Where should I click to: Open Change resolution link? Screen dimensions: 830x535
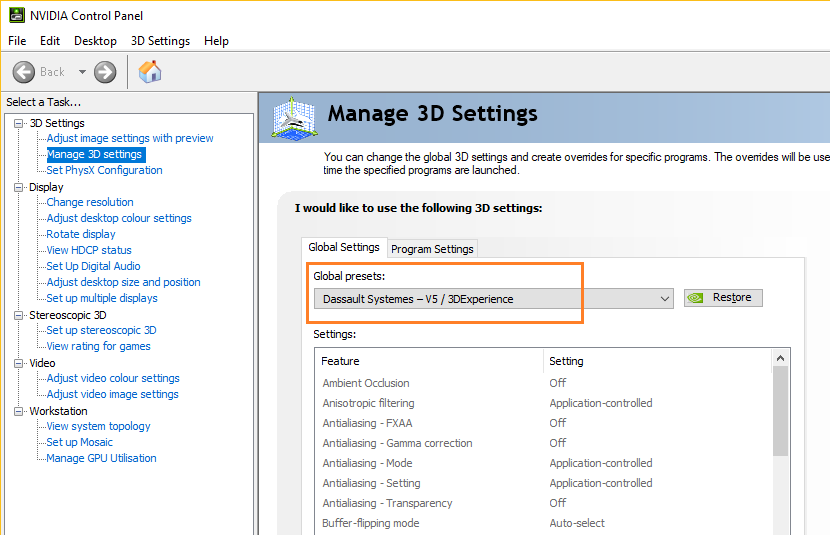click(90, 202)
